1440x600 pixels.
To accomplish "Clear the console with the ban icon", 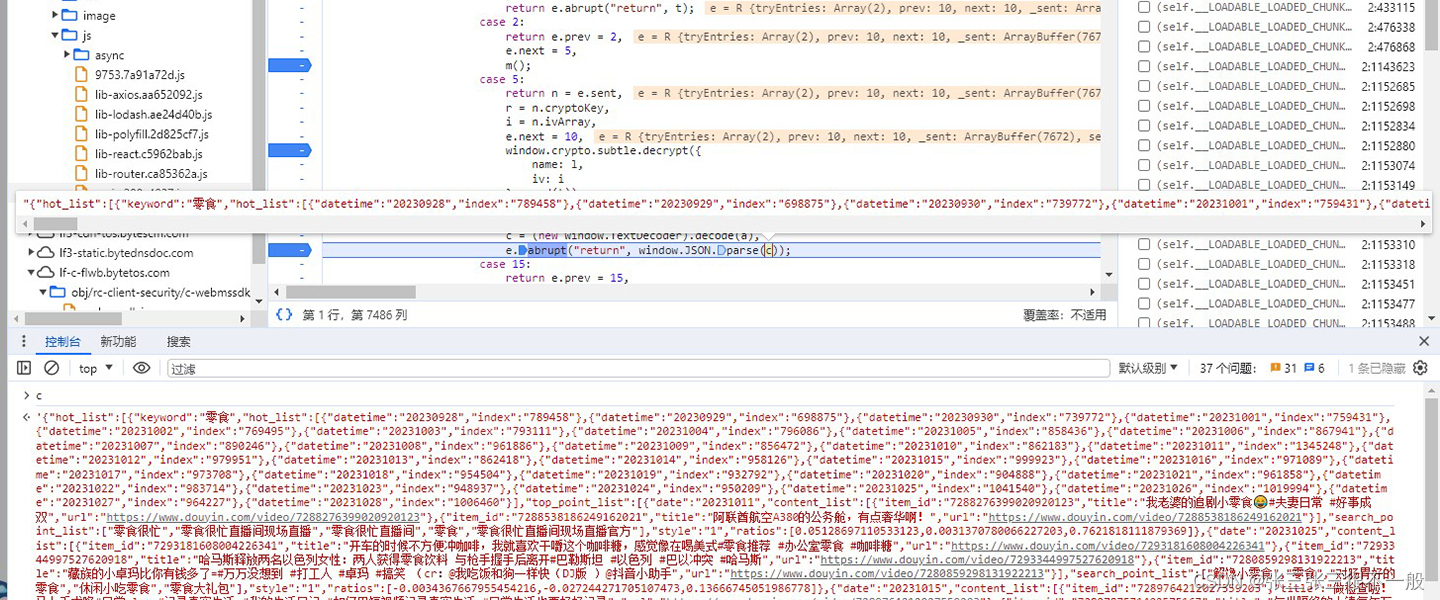I will (x=52, y=368).
